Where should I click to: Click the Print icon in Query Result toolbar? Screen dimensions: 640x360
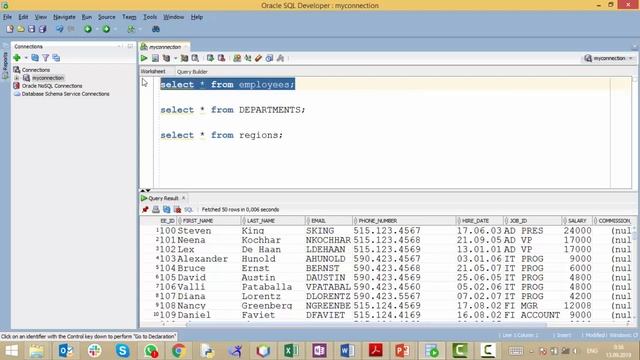pyautogui.click(x=156, y=209)
